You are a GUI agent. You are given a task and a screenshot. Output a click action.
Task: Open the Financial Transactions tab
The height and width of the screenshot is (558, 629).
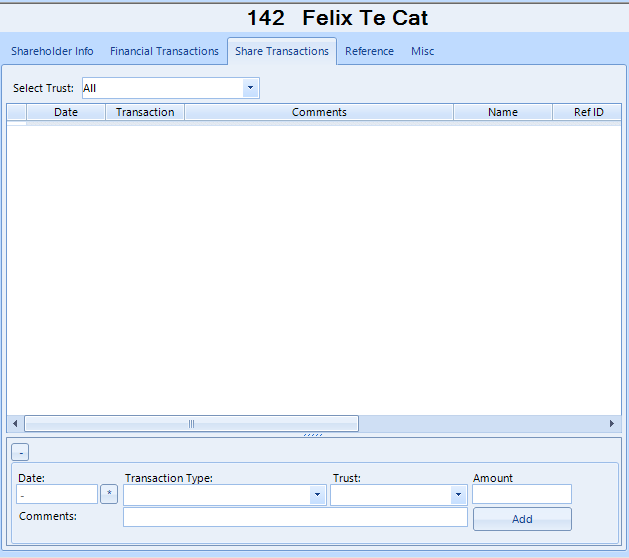pos(164,51)
